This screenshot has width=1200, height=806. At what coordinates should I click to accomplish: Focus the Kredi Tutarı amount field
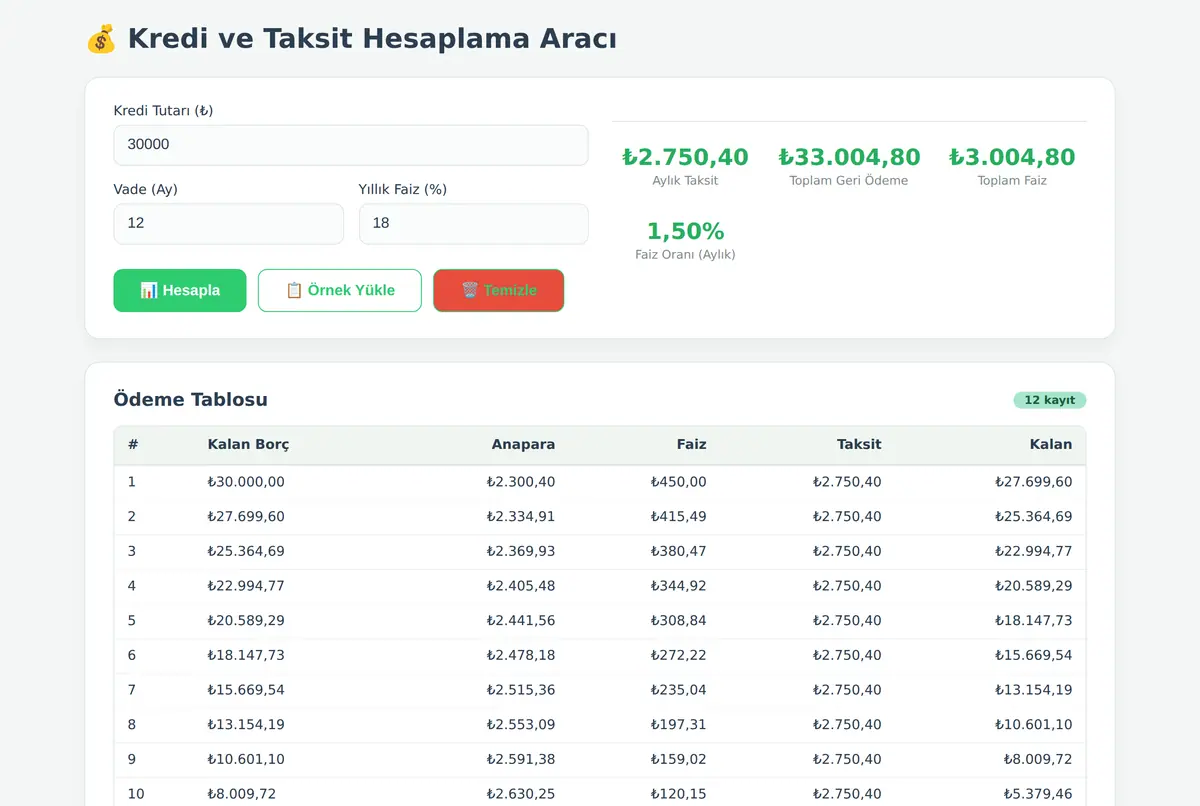click(x=351, y=145)
